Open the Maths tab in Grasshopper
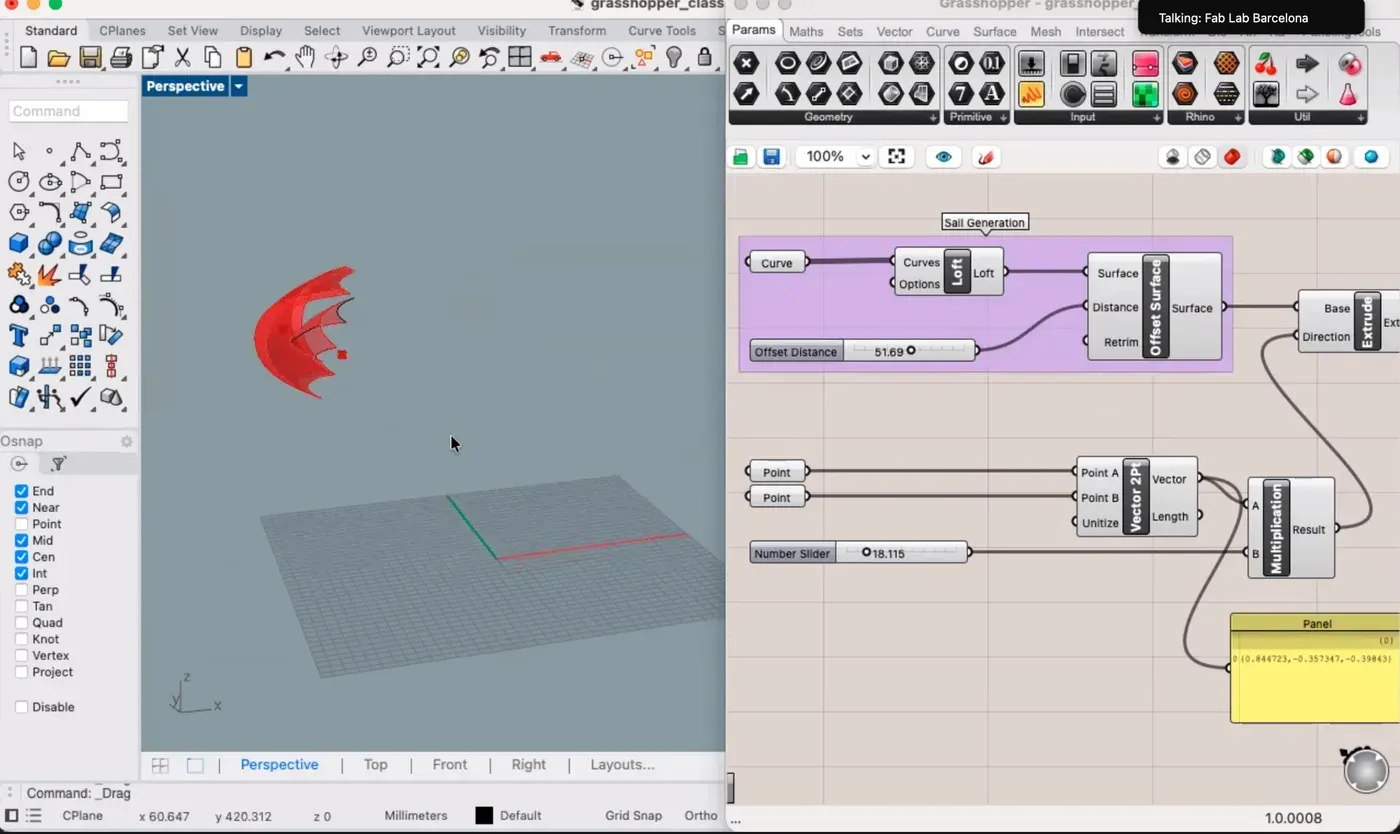This screenshot has height=834, width=1400. (x=806, y=31)
